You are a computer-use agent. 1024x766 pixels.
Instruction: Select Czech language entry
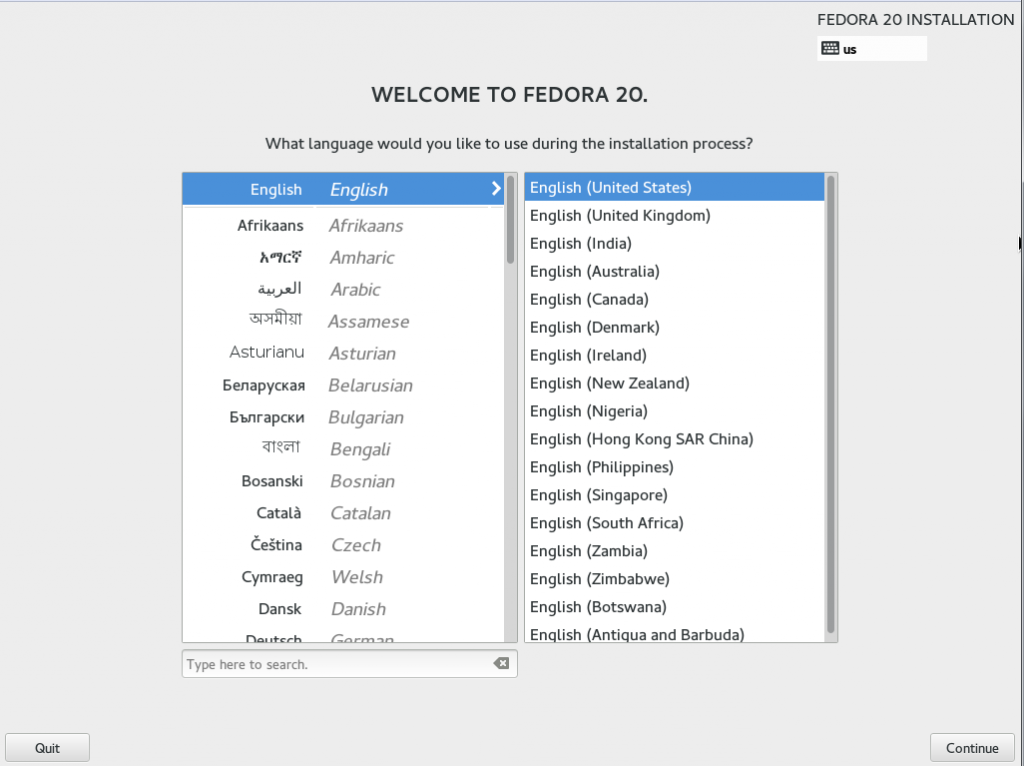click(x=344, y=545)
